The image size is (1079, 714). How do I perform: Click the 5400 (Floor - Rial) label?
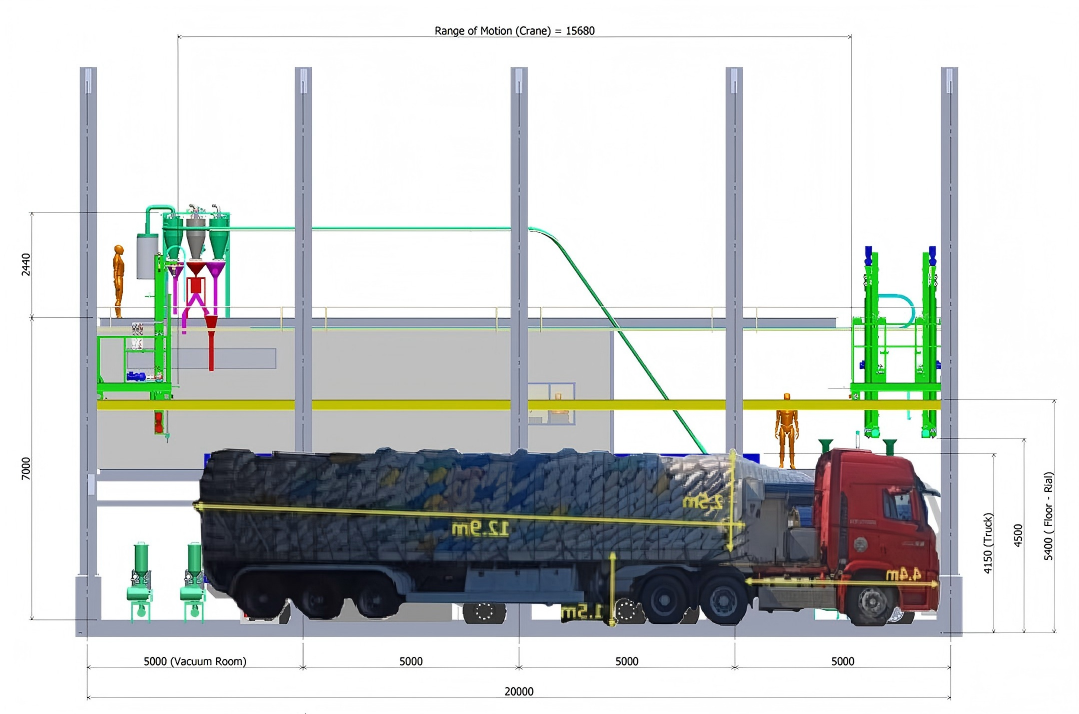tap(1047, 515)
